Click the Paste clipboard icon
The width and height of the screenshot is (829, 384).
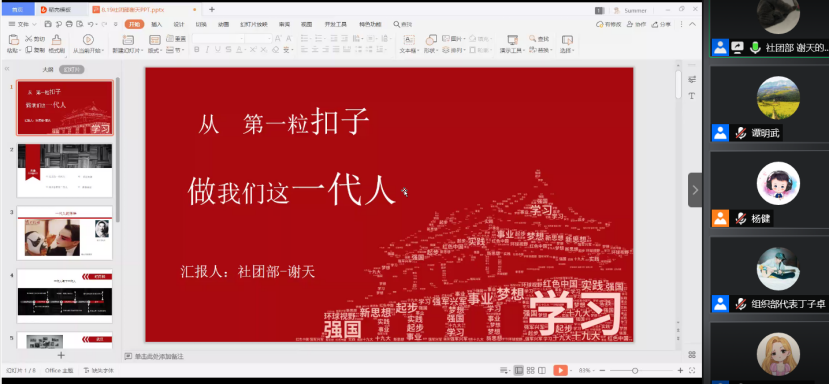(13, 40)
